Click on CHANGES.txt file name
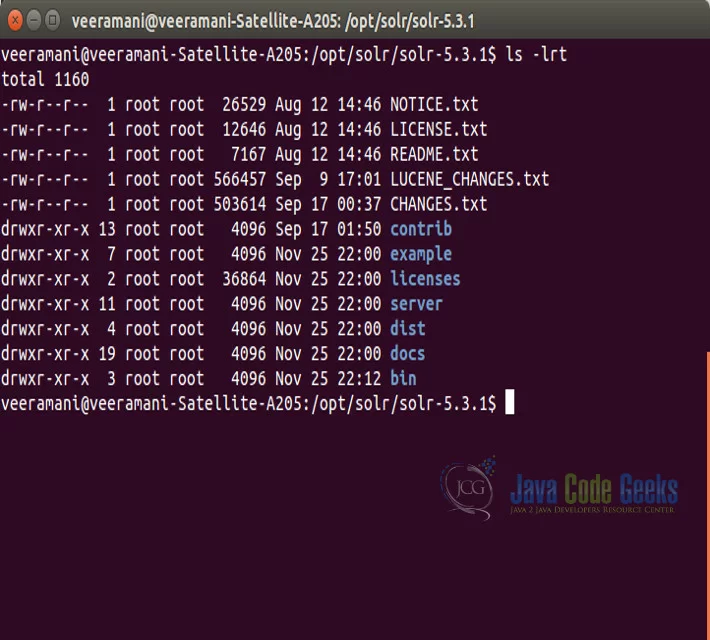 pyautogui.click(x=439, y=204)
